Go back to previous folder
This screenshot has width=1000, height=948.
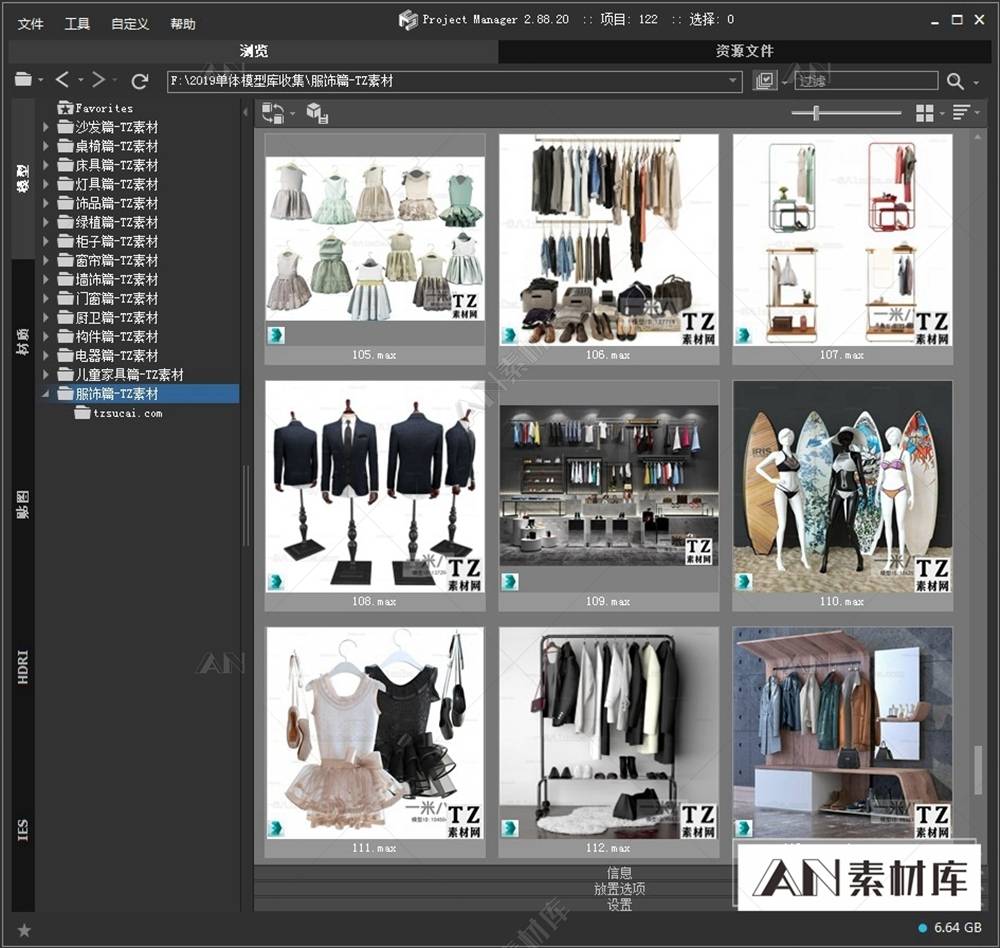tap(62, 81)
